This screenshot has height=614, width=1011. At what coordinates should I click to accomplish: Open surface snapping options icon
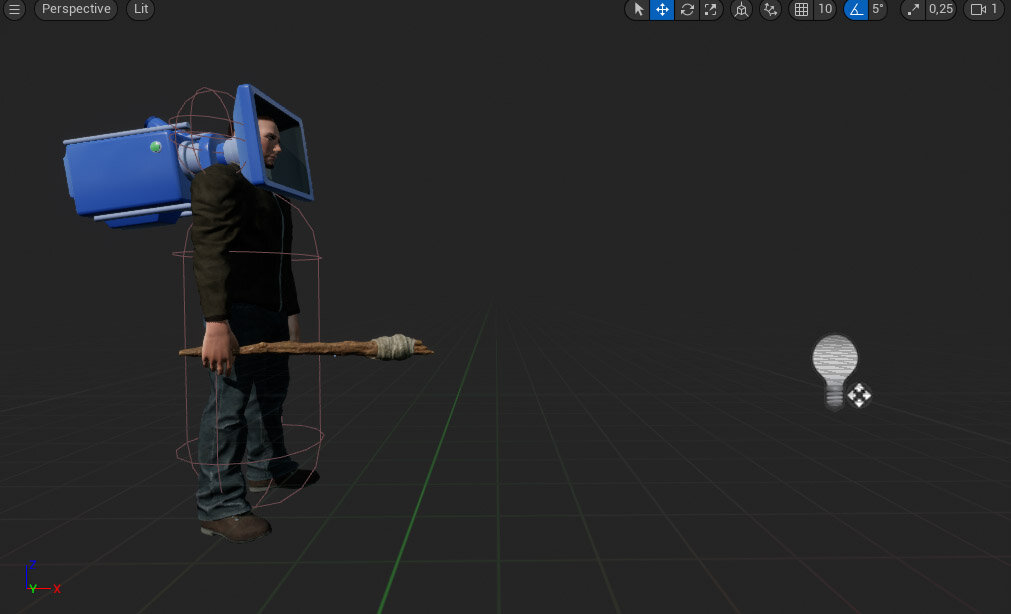tap(770, 9)
